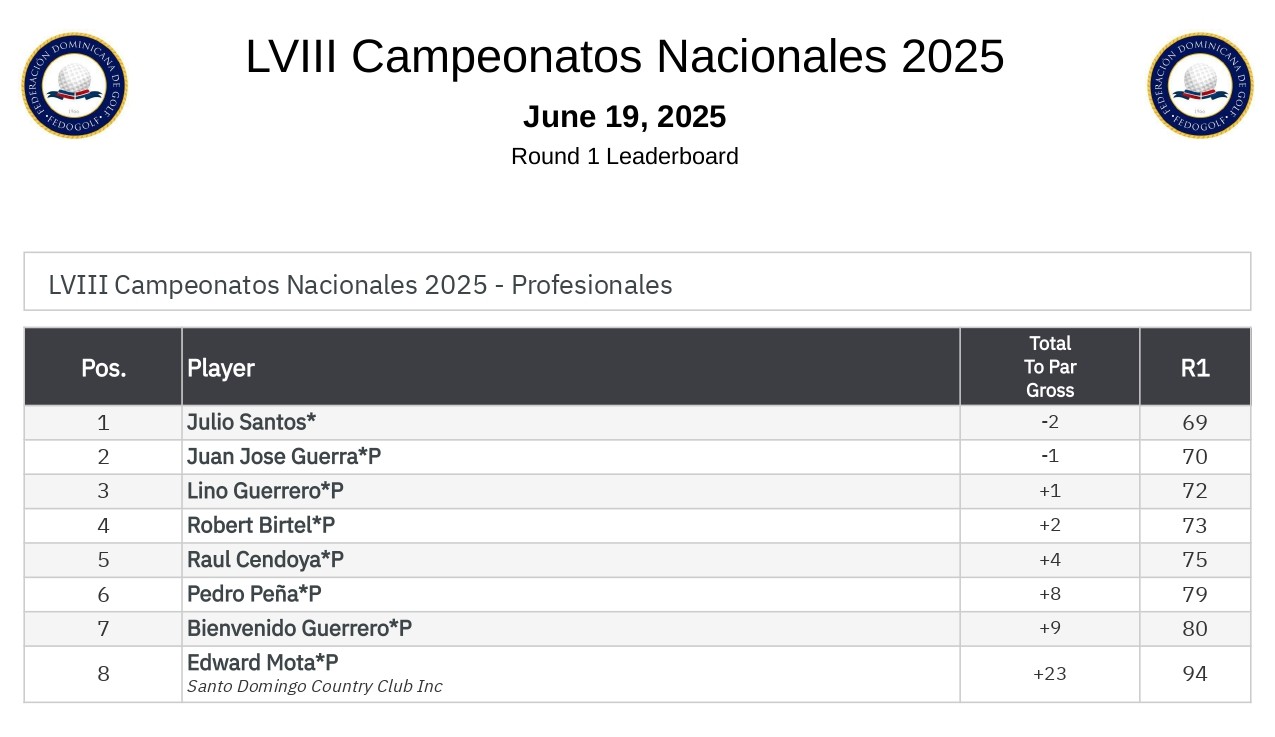Click the right FEDOGOLF logo
The image size is (1275, 737).
point(1200,85)
